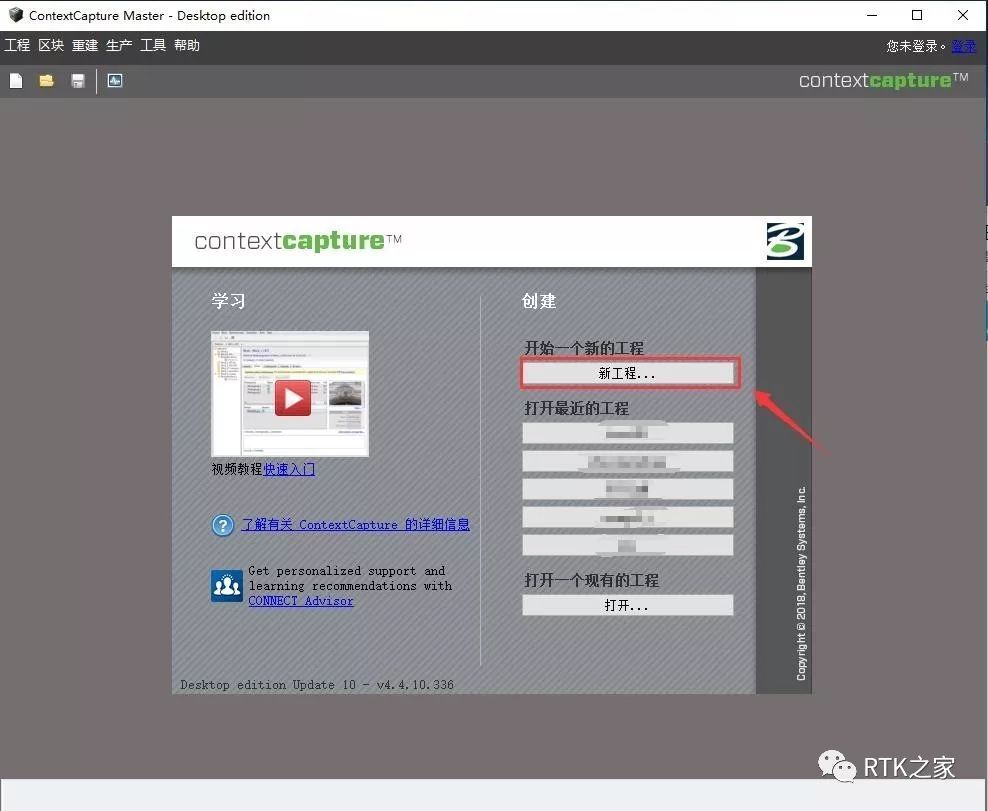Image resolution: width=988 pixels, height=811 pixels.
Task: Click the new project toolbar icon
Action: tap(16, 81)
